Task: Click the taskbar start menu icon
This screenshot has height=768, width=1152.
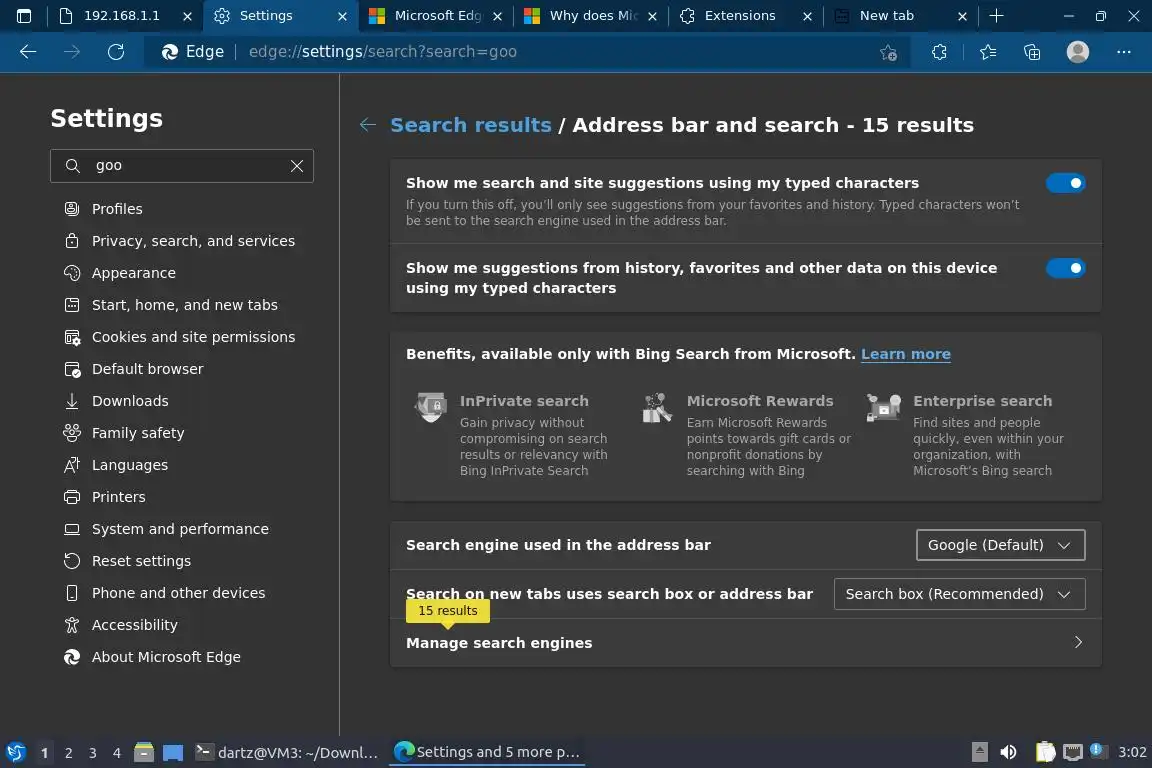Action: pyautogui.click(x=15, y=752)
